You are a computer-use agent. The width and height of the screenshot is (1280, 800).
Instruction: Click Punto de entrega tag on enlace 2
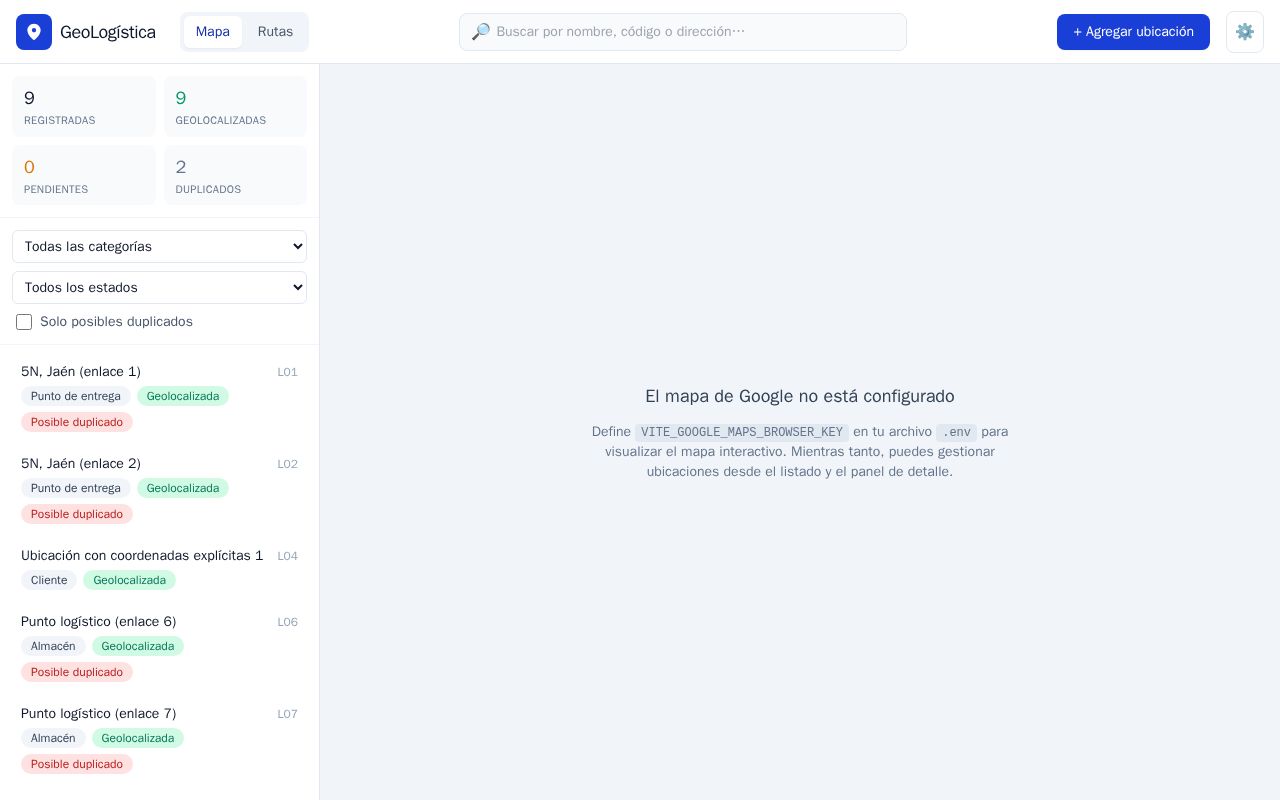point(76,488)
